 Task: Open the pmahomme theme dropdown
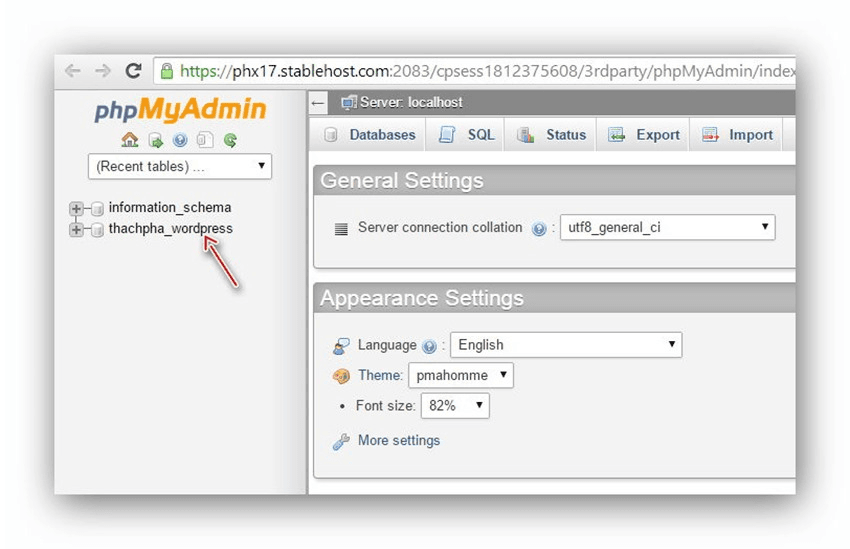pos(461,375)
